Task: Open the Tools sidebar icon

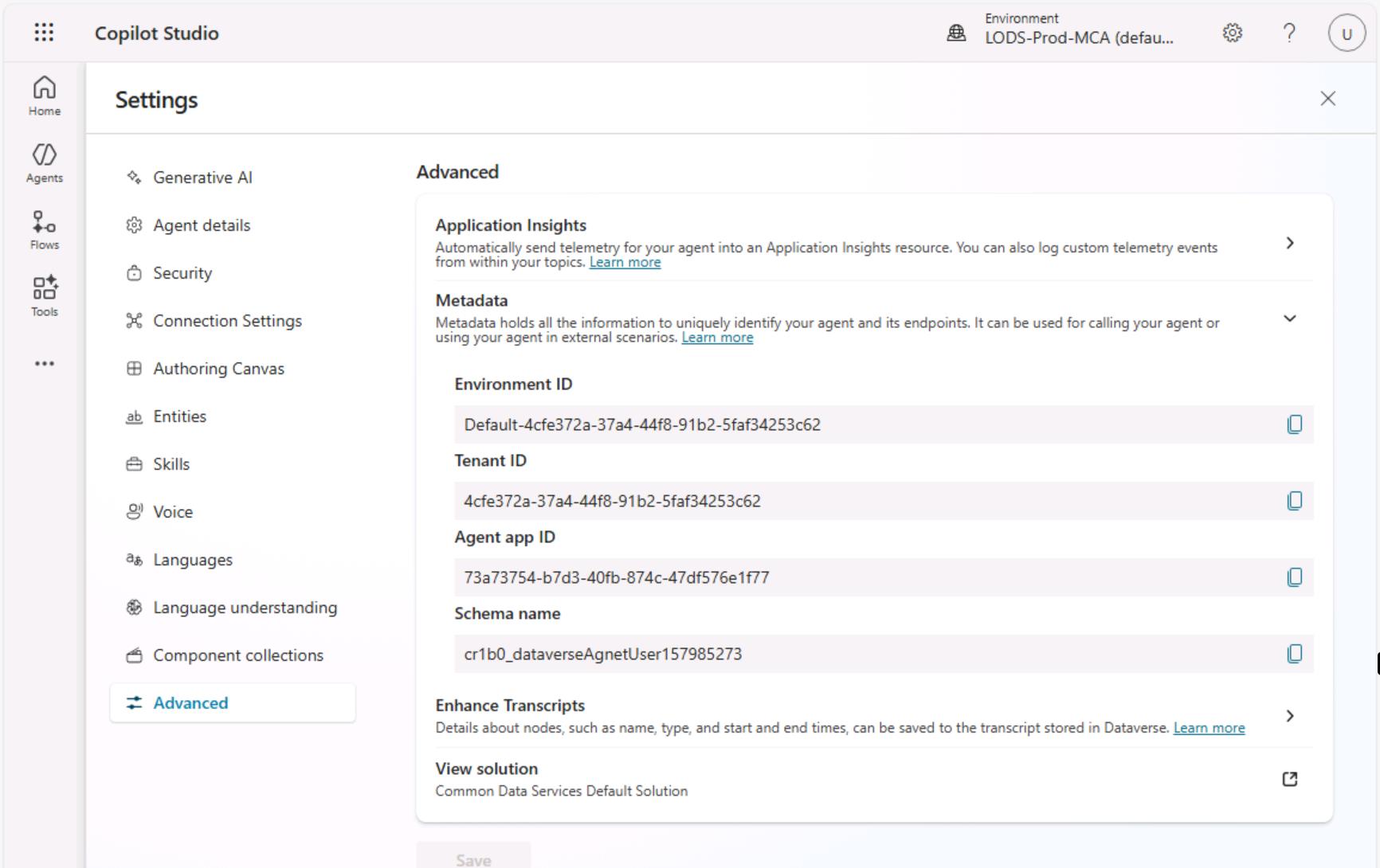Action: click(x=44, y=296)
